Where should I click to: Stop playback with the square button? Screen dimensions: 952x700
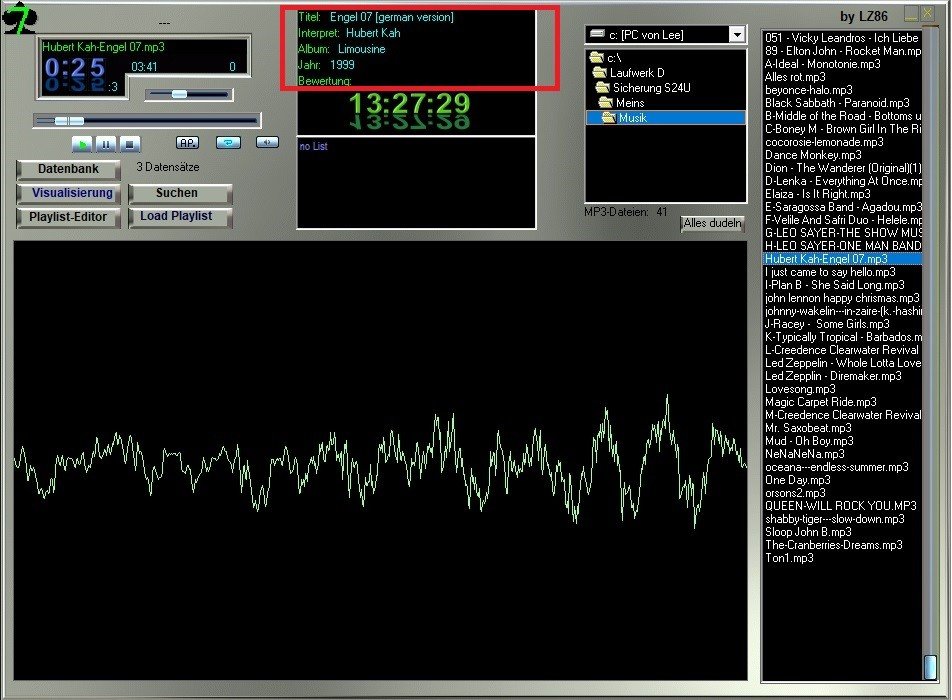tap(130, 144)
